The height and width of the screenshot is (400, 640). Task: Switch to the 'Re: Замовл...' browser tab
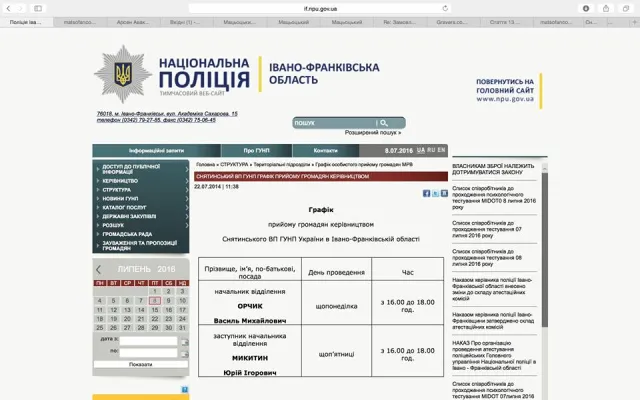point(400,22)
